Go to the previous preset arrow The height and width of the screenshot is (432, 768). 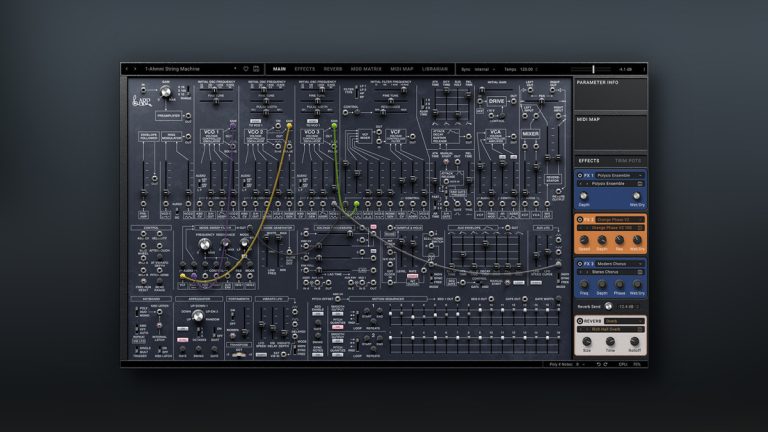127,69
